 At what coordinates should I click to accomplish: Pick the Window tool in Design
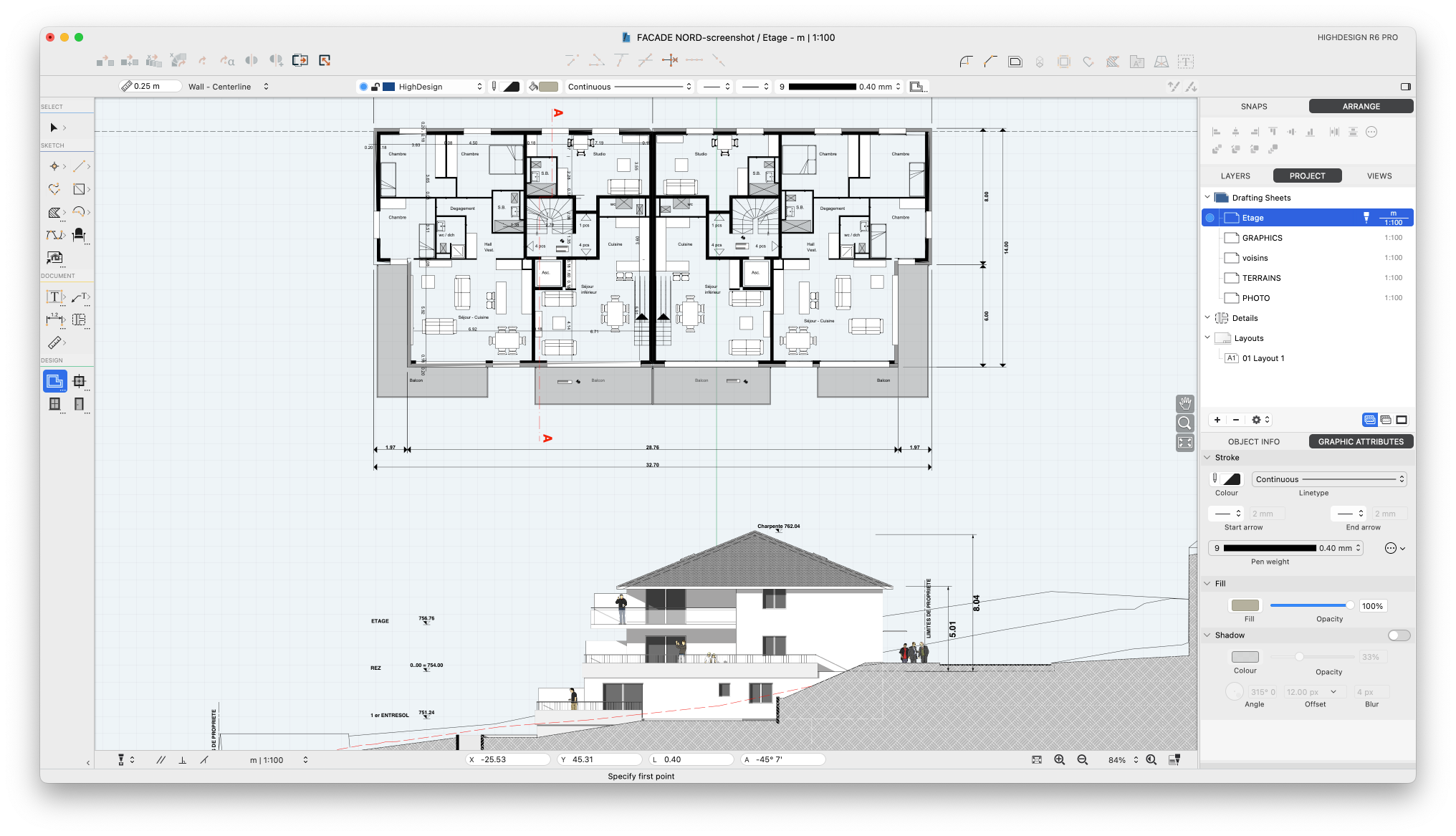[x=54, y=404]
